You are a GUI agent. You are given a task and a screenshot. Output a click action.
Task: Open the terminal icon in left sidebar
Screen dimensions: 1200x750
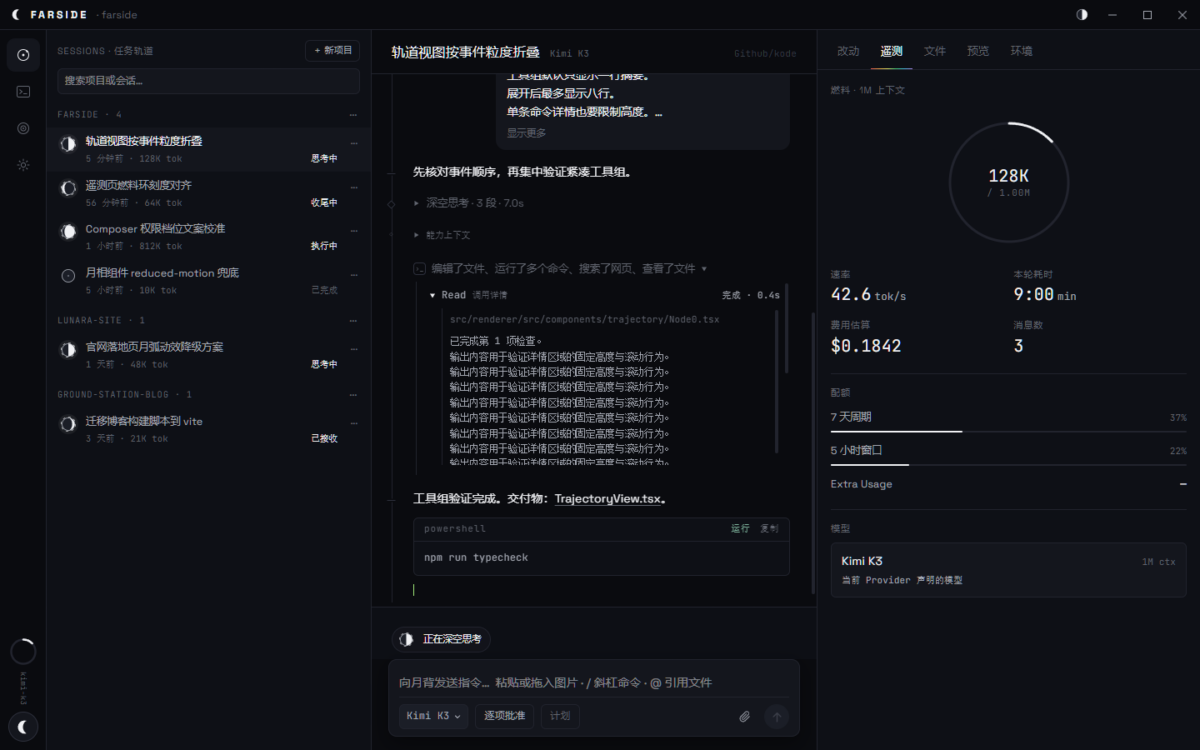[23, 91]
